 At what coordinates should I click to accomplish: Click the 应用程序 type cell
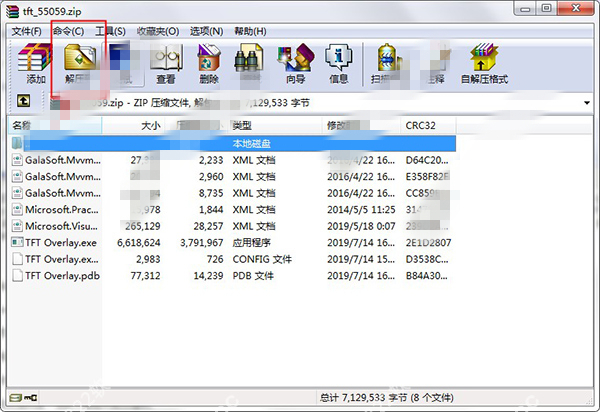[251, 243]
